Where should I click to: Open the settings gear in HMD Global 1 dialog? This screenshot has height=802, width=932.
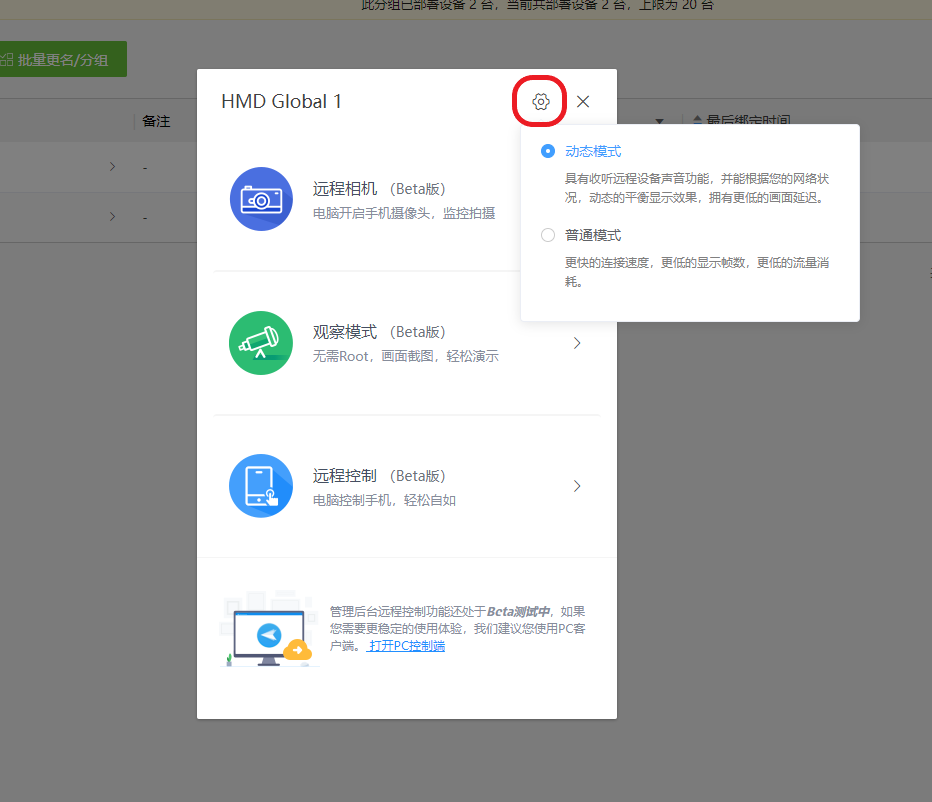540,102
